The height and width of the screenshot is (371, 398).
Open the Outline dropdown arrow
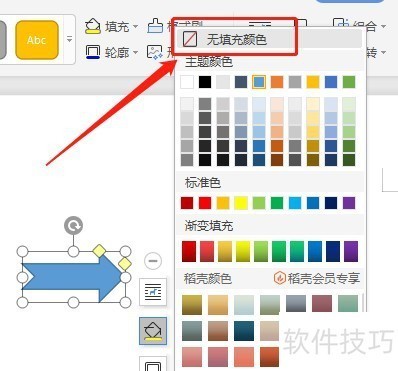(135, 52)
